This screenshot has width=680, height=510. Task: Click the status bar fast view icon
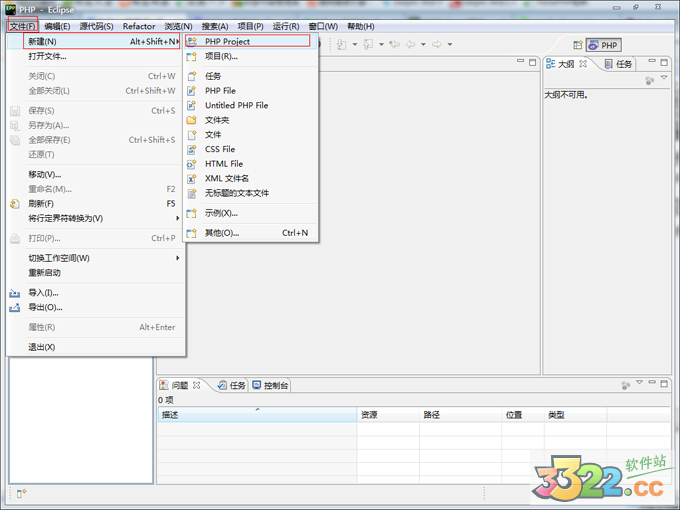[21, 493]
